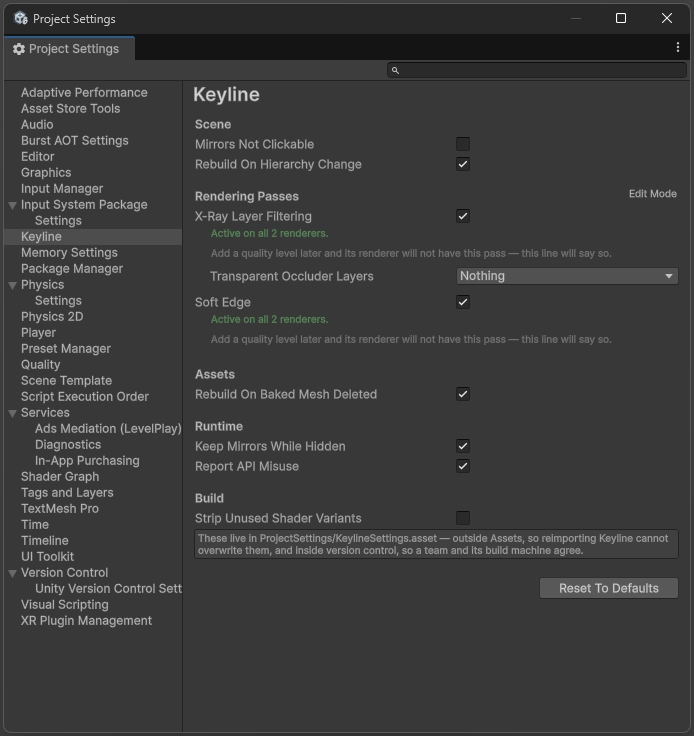Click Reset To Defaults button
The width and height of the screenshot is (694, 736).
pos(609,588)
